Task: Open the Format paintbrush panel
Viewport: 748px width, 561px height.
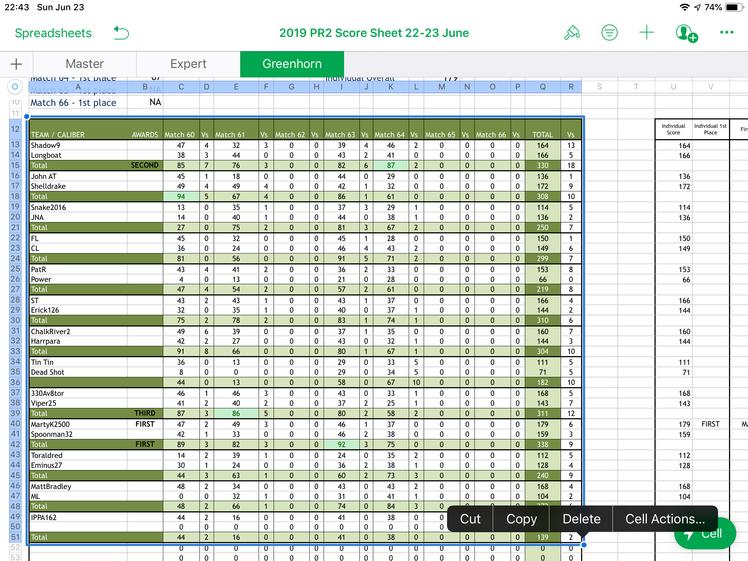Action: click(x=572, y=33)
